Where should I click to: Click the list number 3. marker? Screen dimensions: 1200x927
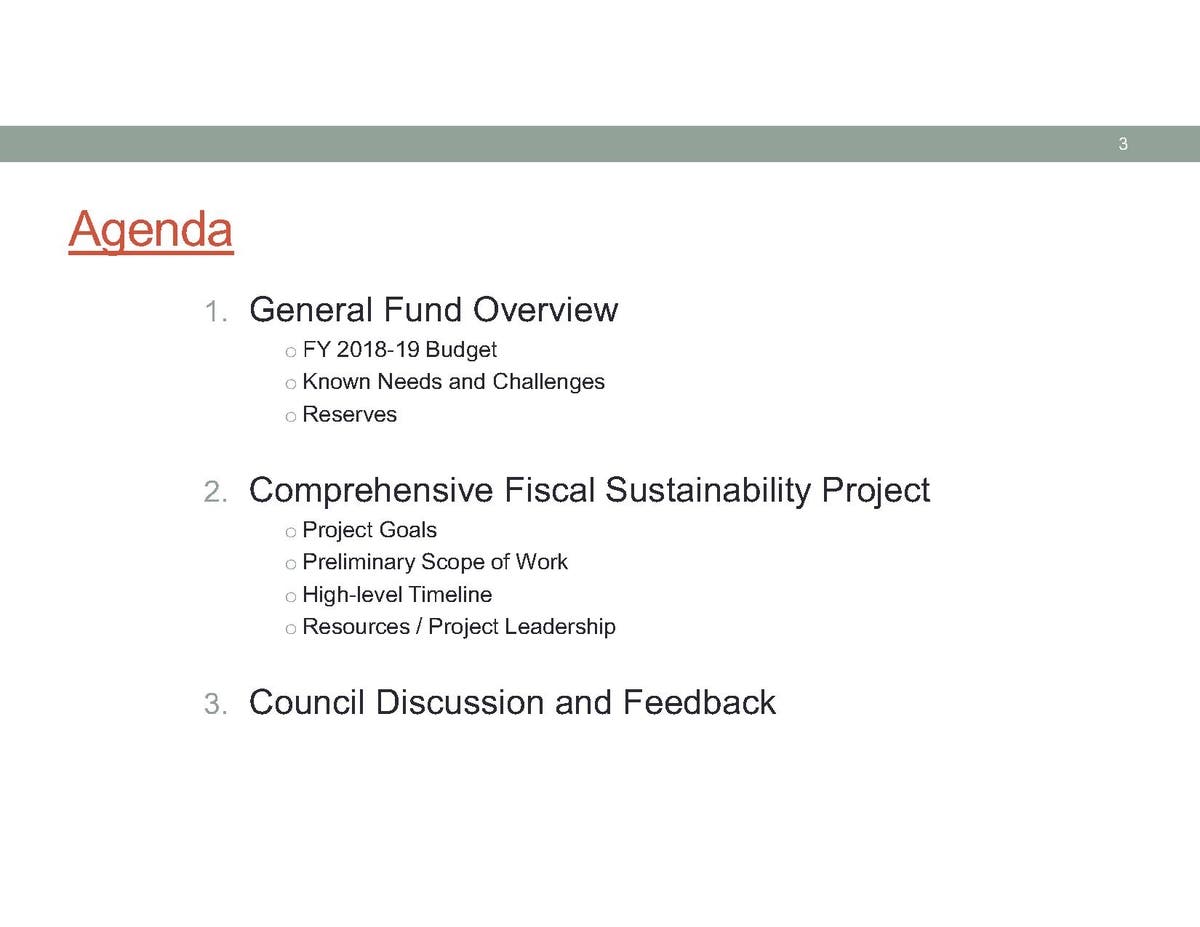(216, 704)
